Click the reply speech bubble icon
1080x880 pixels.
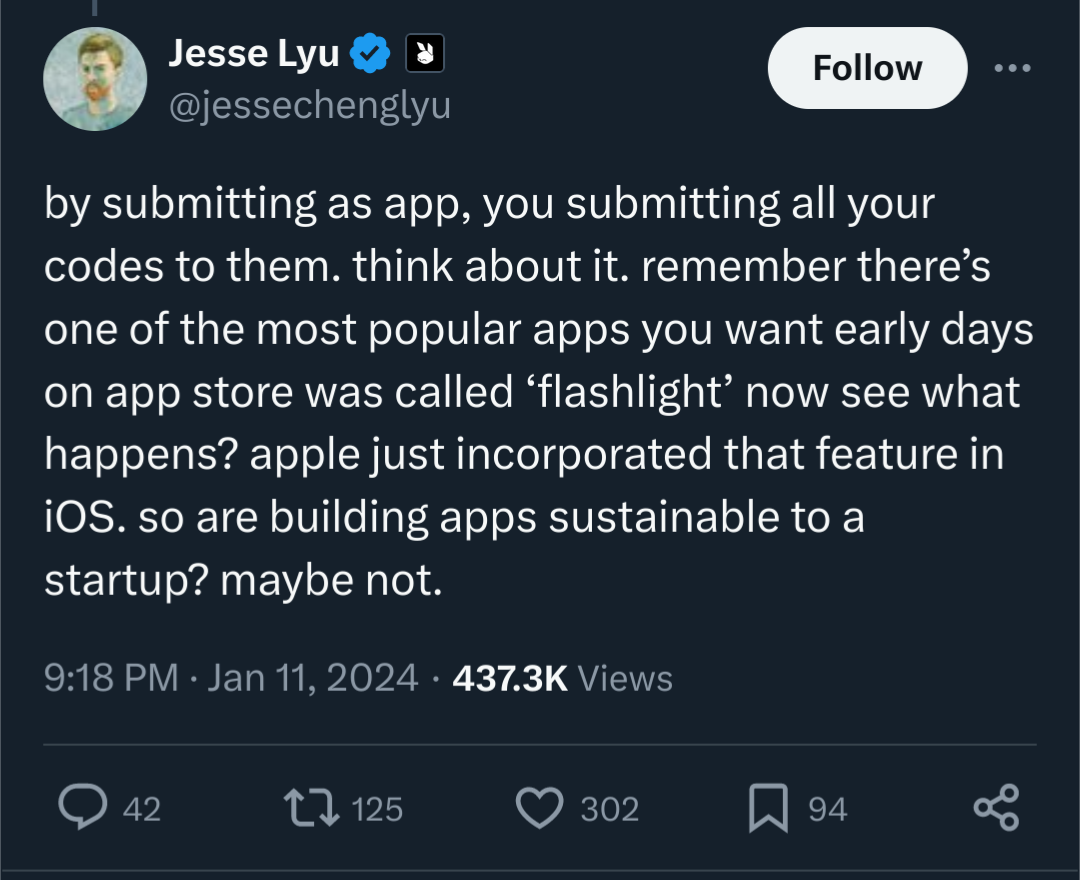pos(83,807)
